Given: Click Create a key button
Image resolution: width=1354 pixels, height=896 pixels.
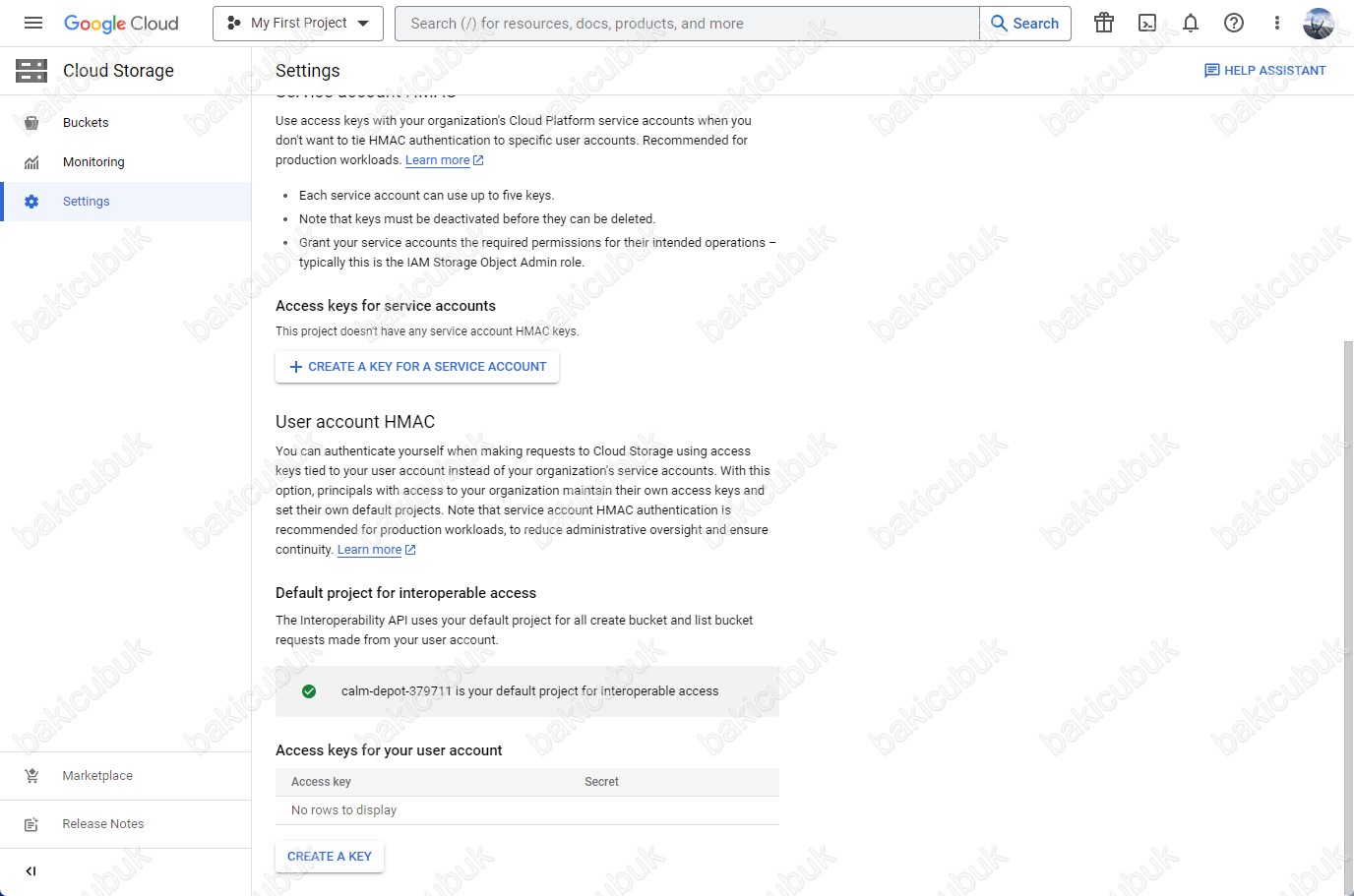Looking at the screenshot, I should pyautogui.click(x=330, y=856).
